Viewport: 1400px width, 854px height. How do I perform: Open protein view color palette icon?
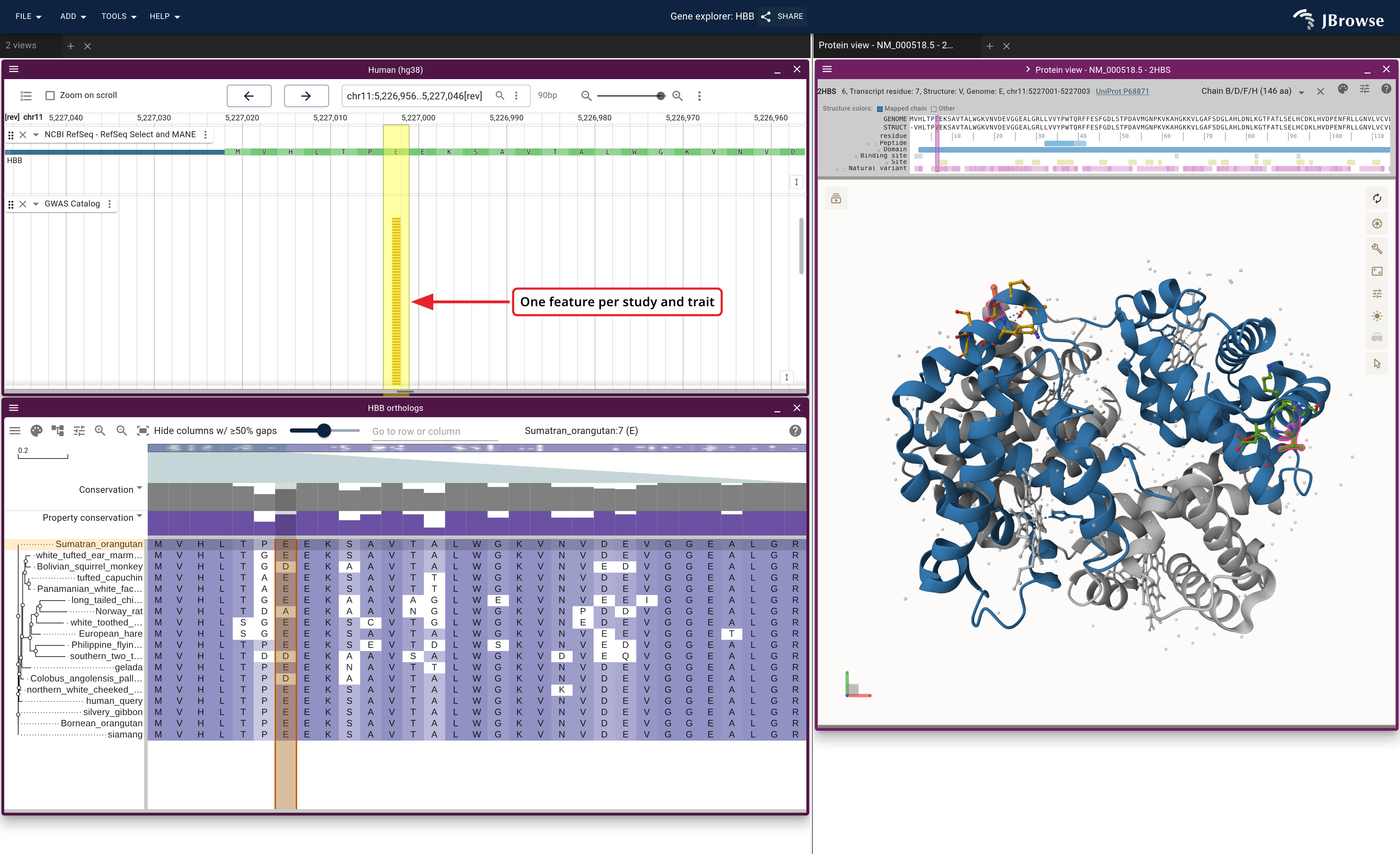[1343, 89]
